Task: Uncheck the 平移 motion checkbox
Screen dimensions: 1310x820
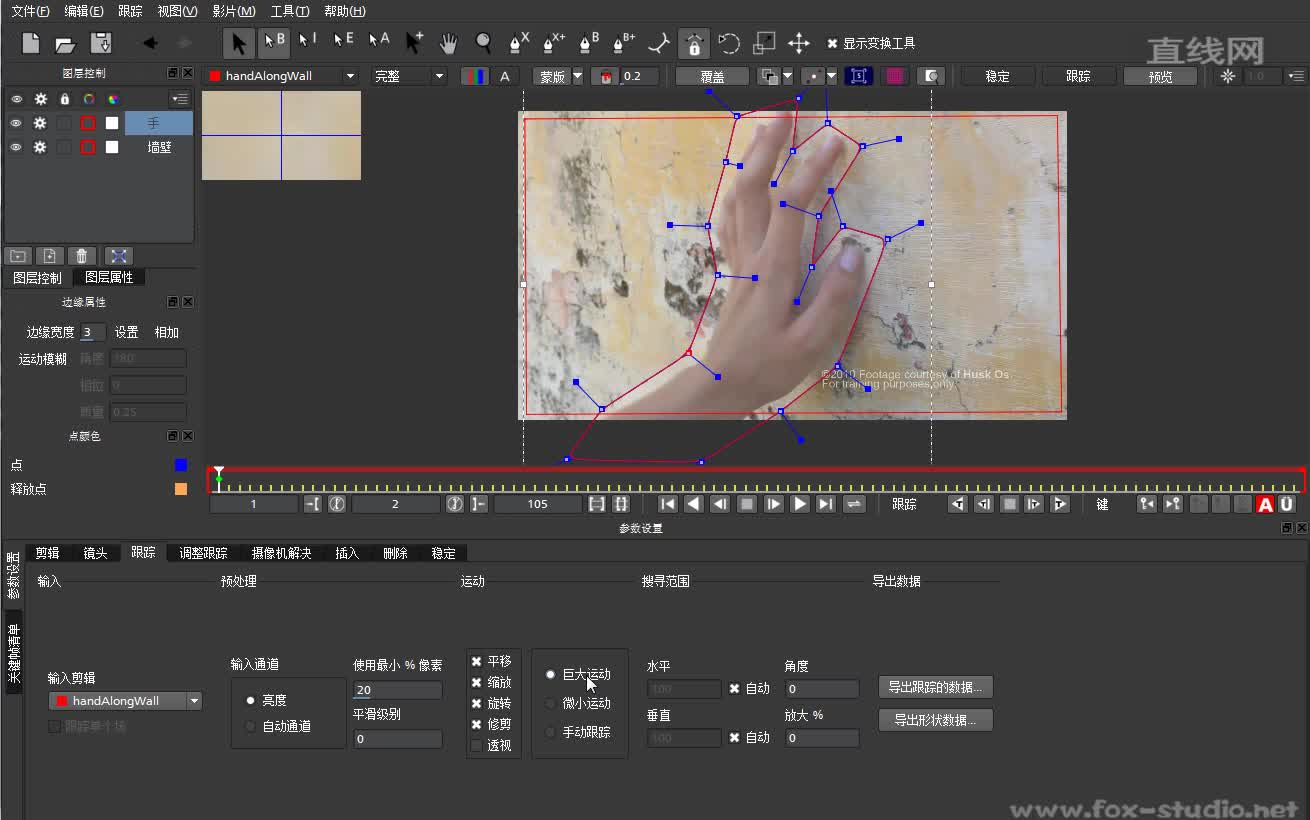Action: [x=477, y=660]
